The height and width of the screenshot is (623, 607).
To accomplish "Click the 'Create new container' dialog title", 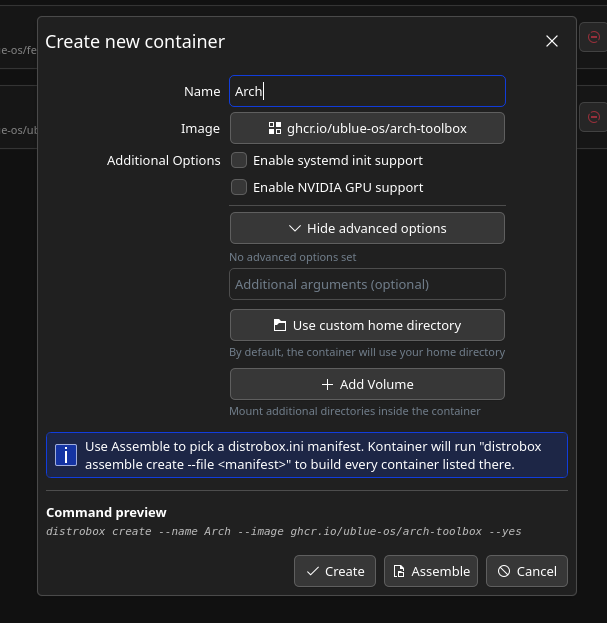I will (x=135, y=41).
